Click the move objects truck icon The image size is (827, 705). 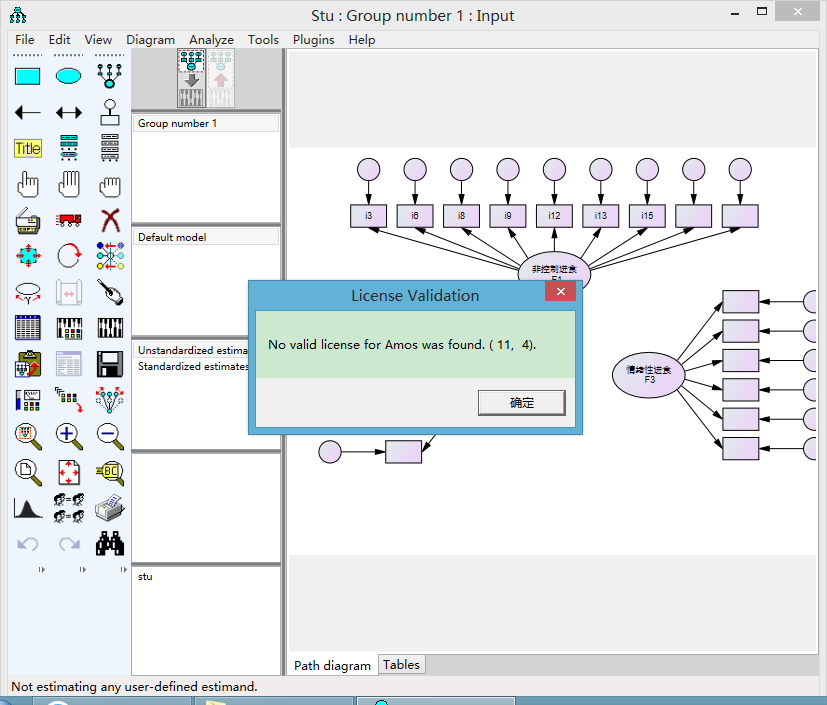point(68,220)
